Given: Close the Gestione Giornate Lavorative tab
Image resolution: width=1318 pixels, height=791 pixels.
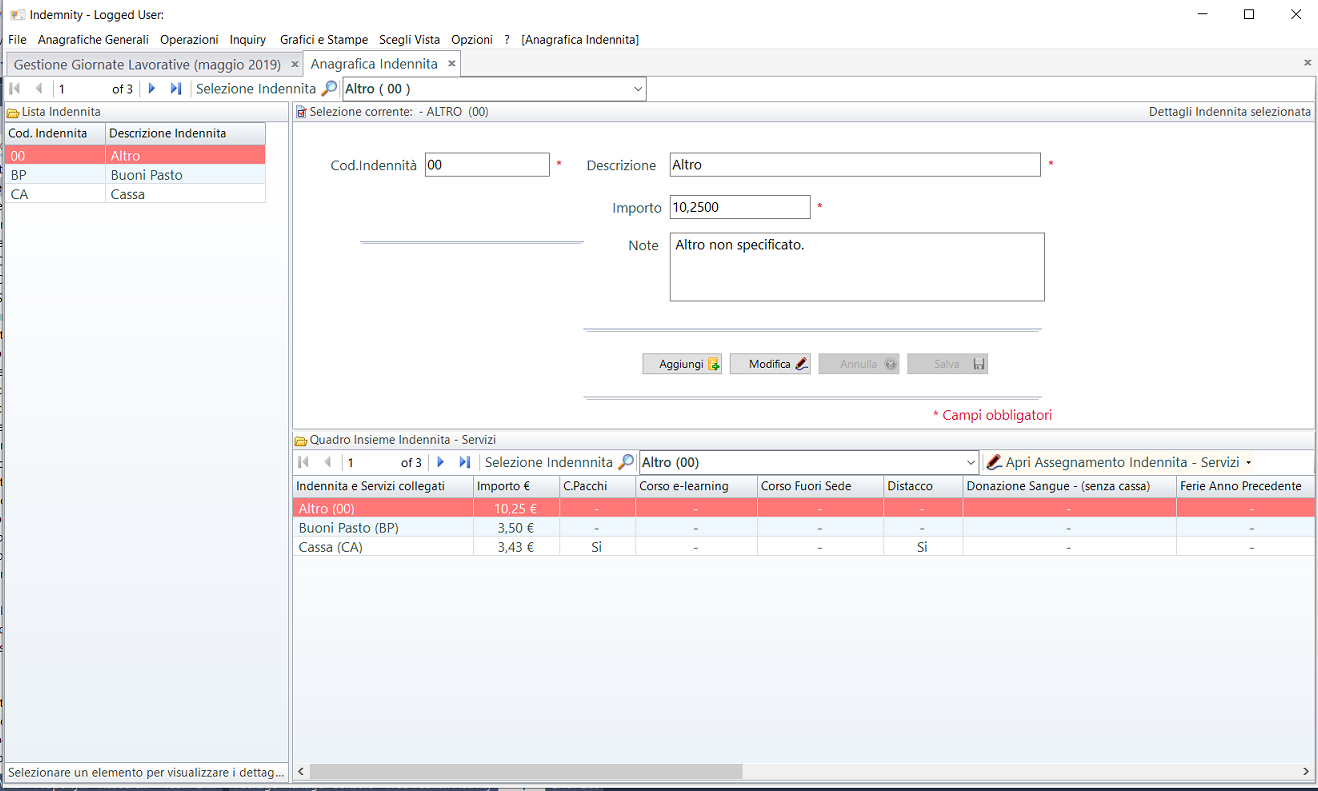Looking at the screenshot, I should (294, 64).
